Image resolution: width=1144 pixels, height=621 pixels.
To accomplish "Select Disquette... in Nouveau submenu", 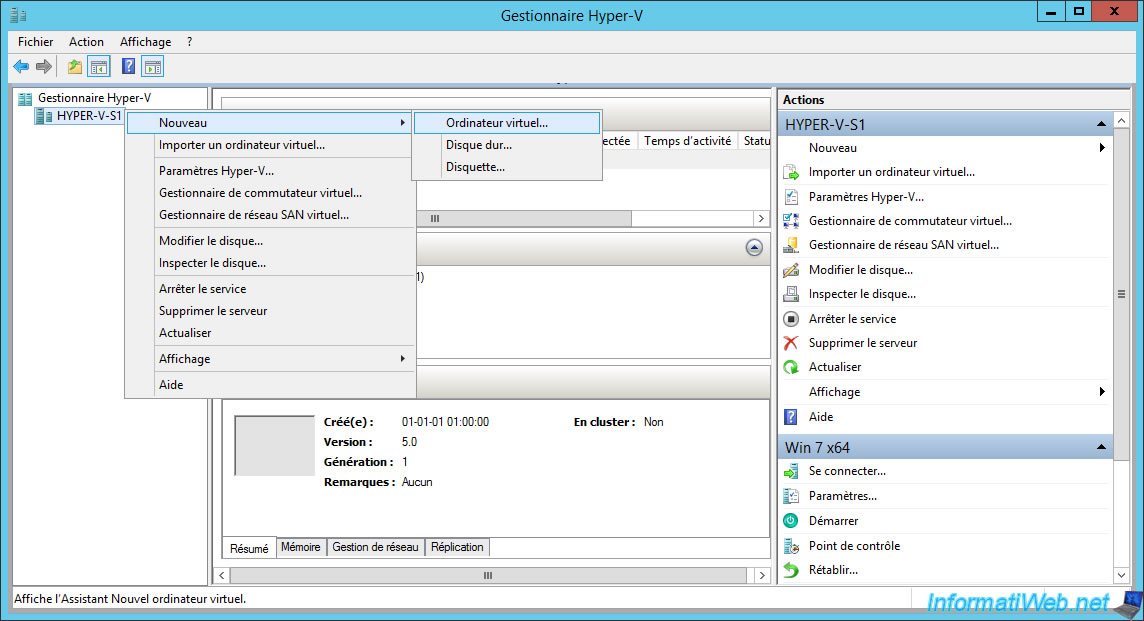I will point(507,167).
